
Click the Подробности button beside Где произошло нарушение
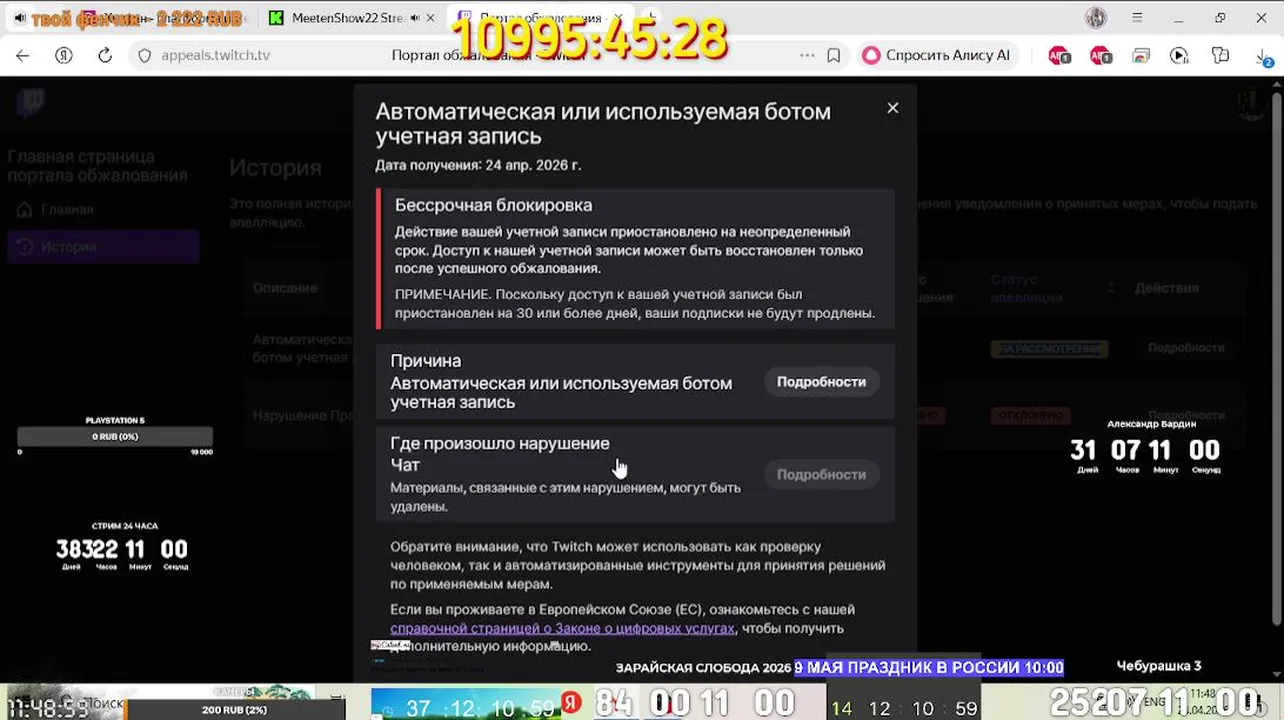point(821,474)
